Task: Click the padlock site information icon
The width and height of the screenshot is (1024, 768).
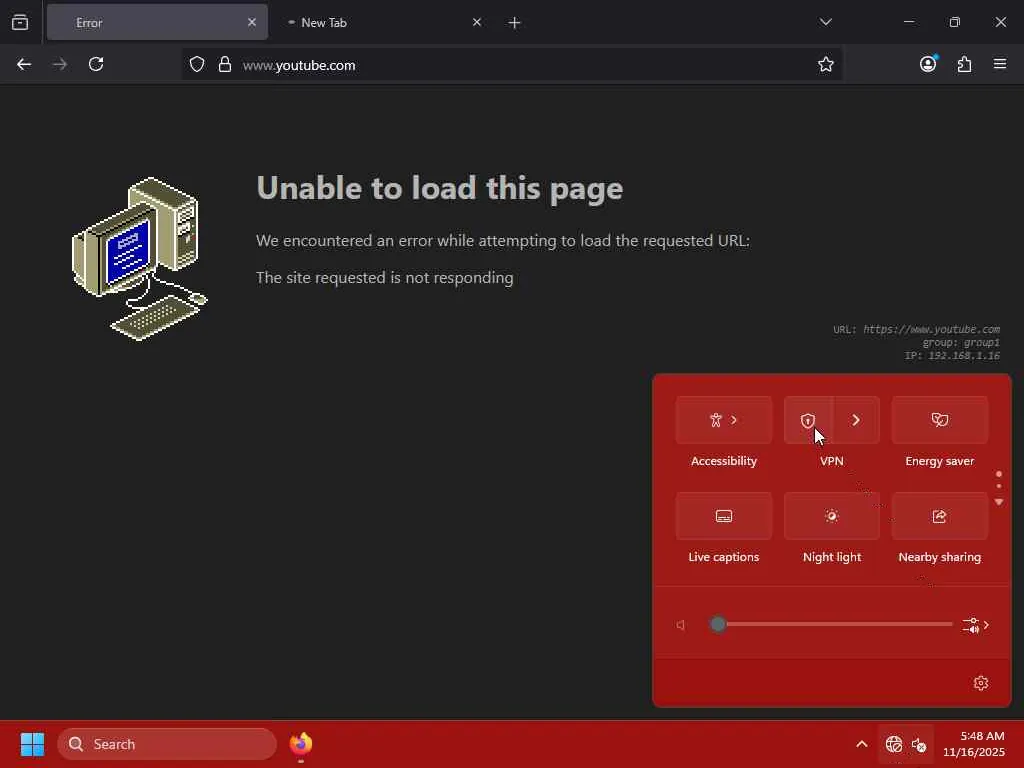Action: click(225, 64)
